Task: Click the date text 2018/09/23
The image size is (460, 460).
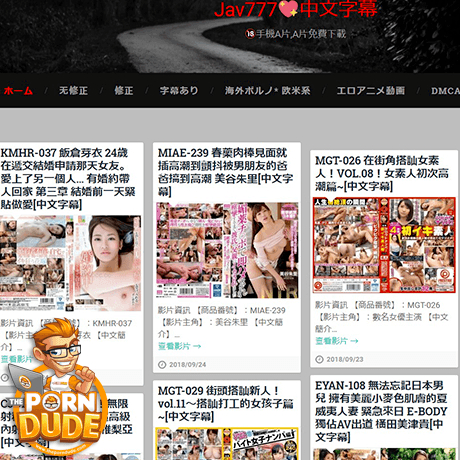Action: [345, 359]
